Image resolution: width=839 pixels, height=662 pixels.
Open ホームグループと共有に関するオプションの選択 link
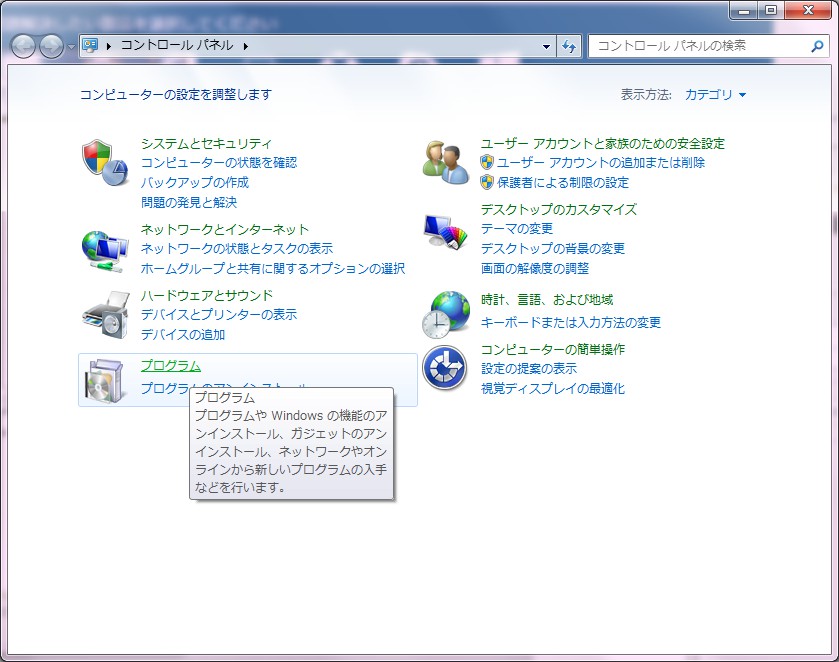(x=273, y=268)
